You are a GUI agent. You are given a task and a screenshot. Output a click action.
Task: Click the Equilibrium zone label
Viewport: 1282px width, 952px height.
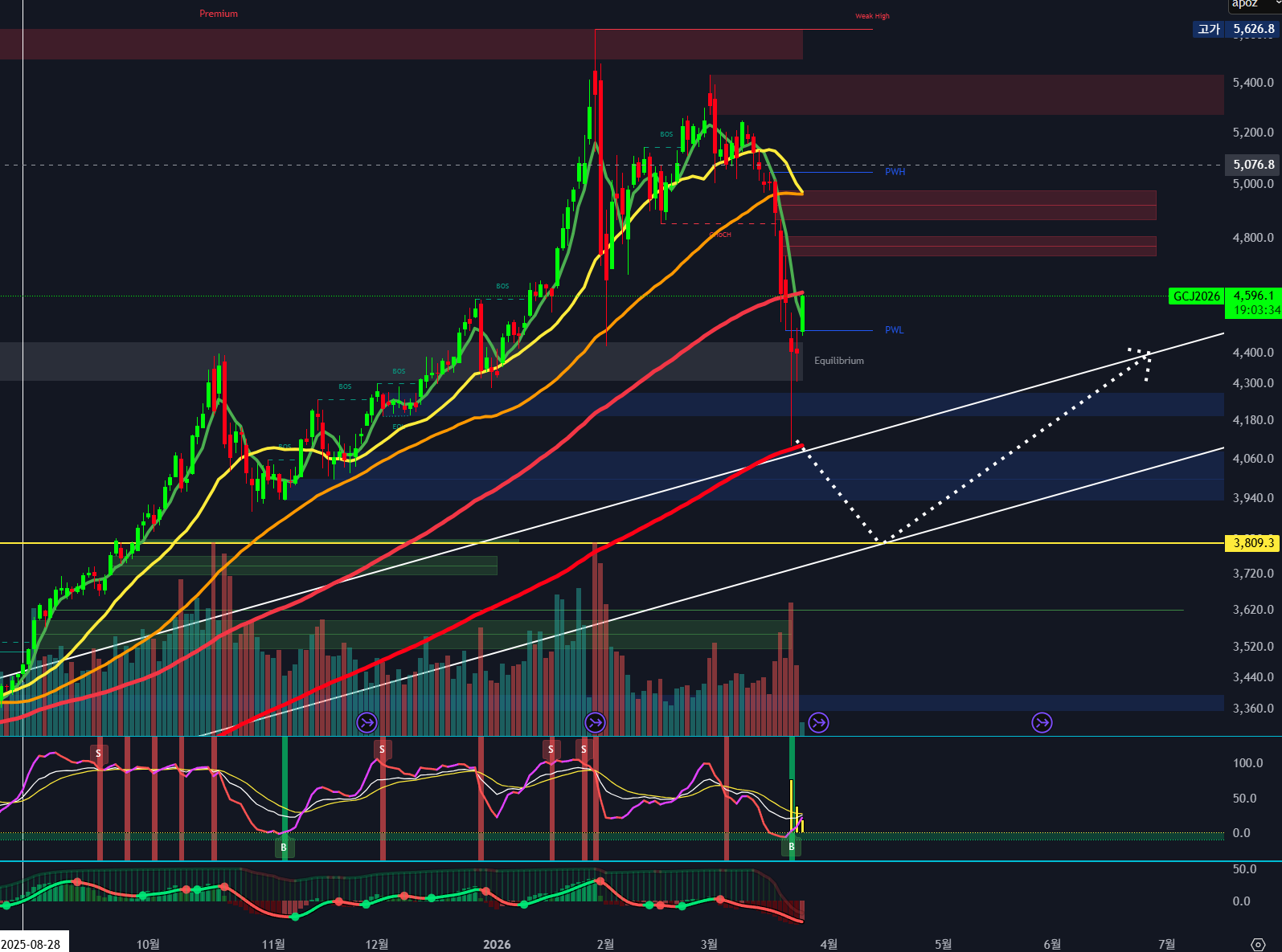(838, 361)
